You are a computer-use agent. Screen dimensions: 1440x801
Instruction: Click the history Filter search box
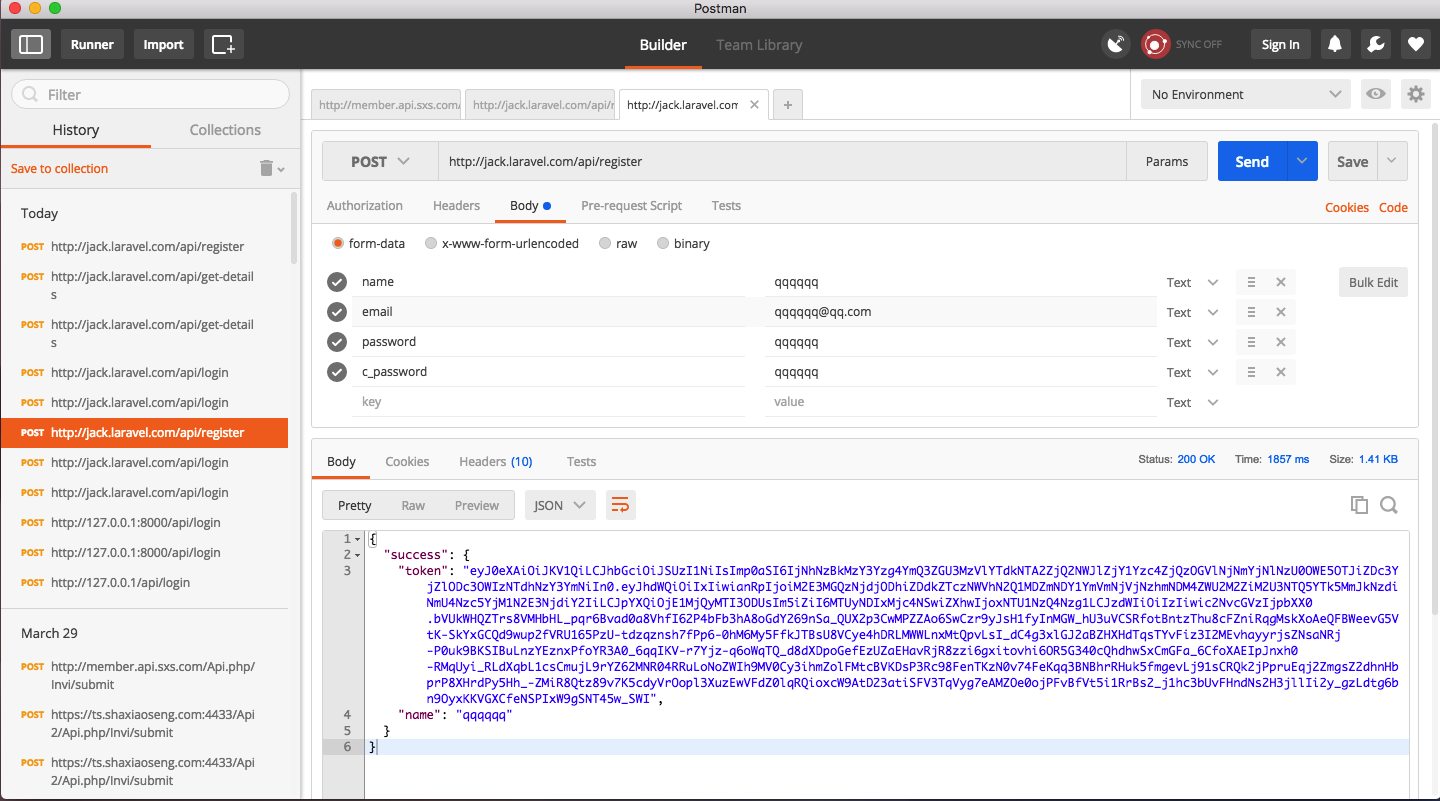[150, 94]
